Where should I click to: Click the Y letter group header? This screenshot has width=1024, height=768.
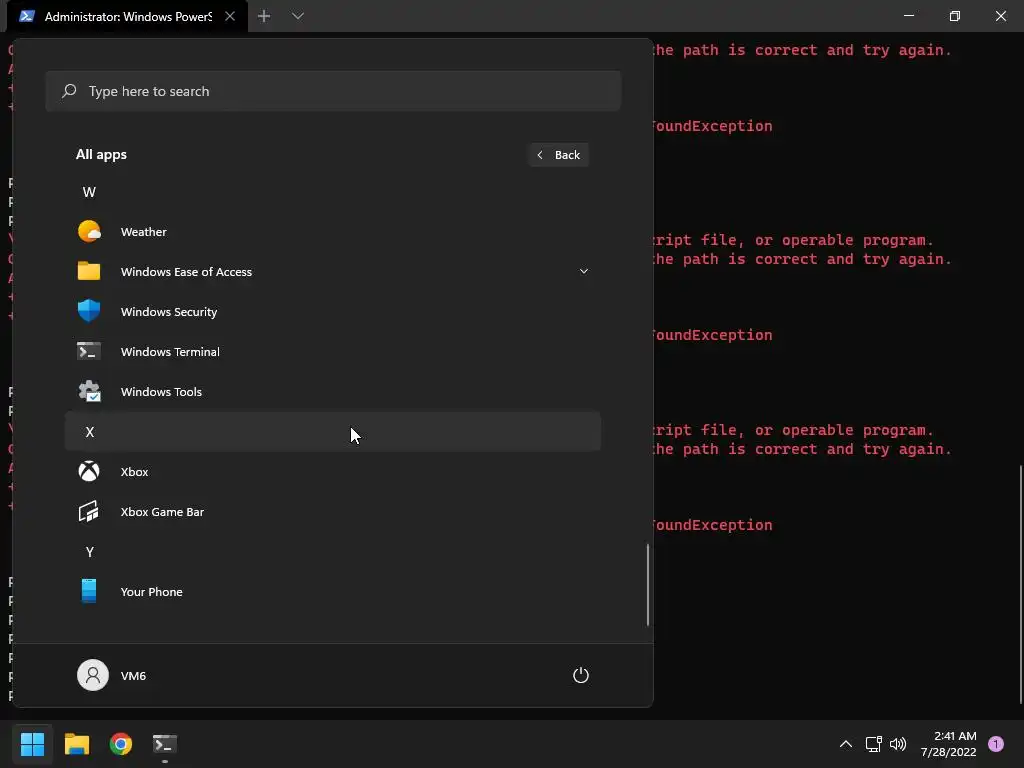[89, 552]
